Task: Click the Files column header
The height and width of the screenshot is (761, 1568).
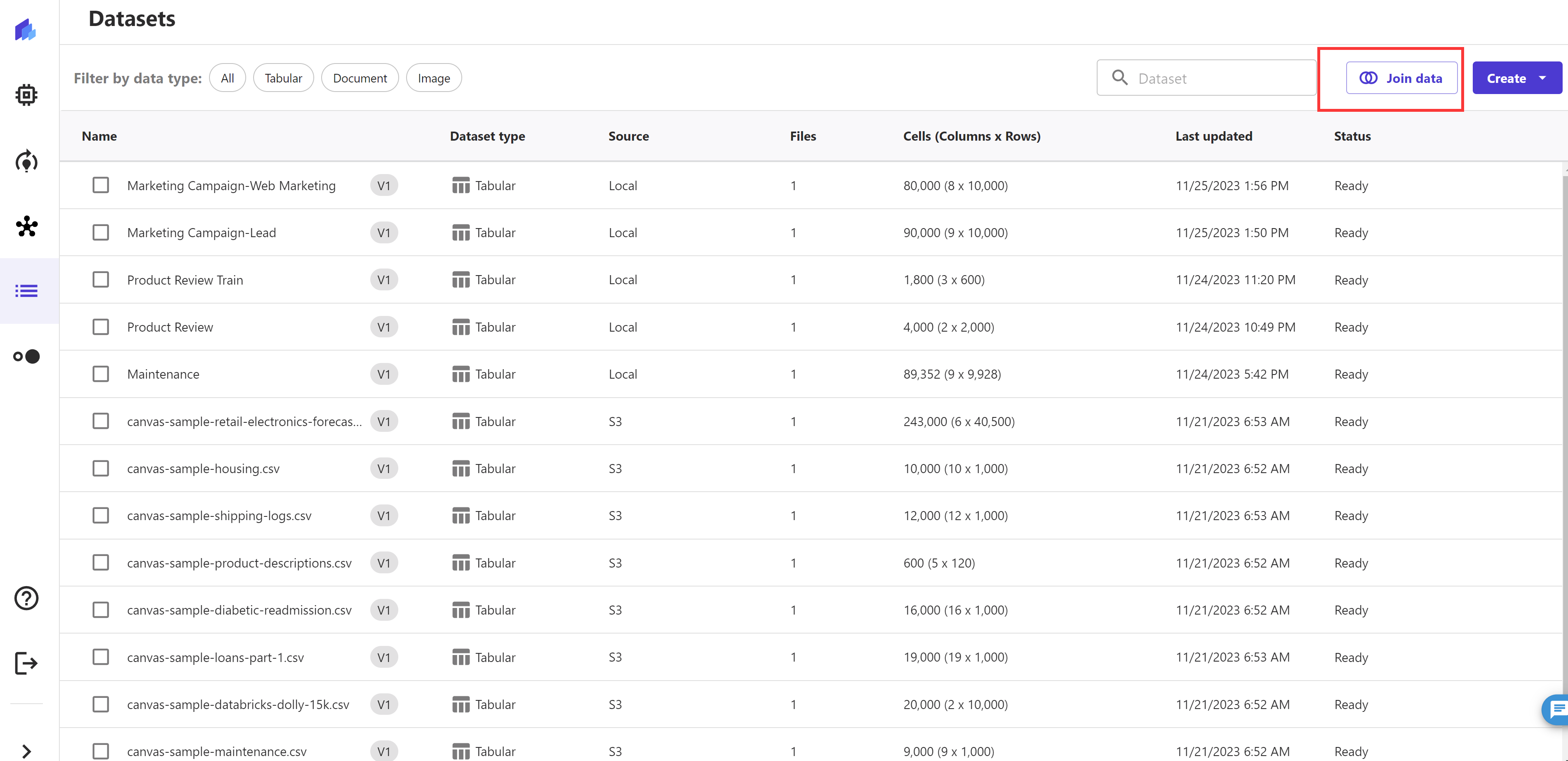Action: 802,136
